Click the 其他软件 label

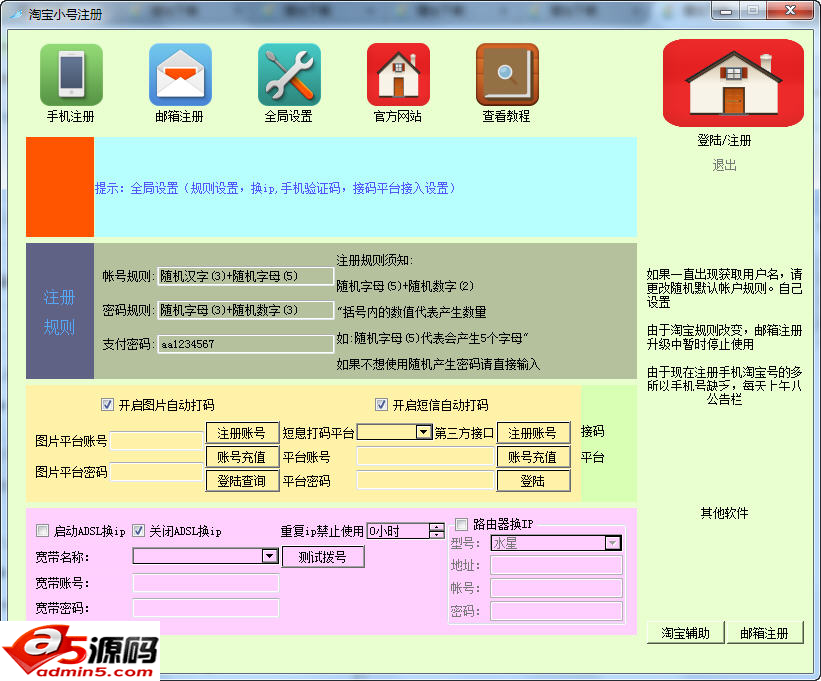coord(724,513)
